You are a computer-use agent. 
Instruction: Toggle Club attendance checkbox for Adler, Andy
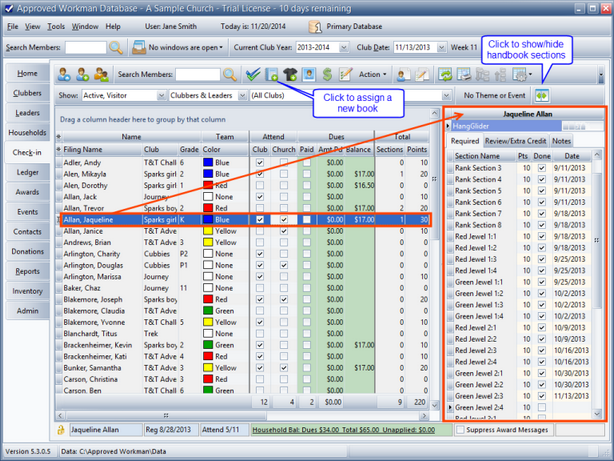(x=260, y=162)
